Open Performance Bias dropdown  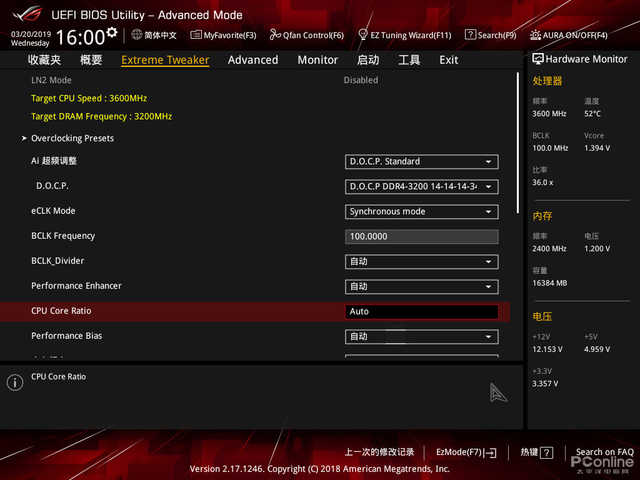421,337
